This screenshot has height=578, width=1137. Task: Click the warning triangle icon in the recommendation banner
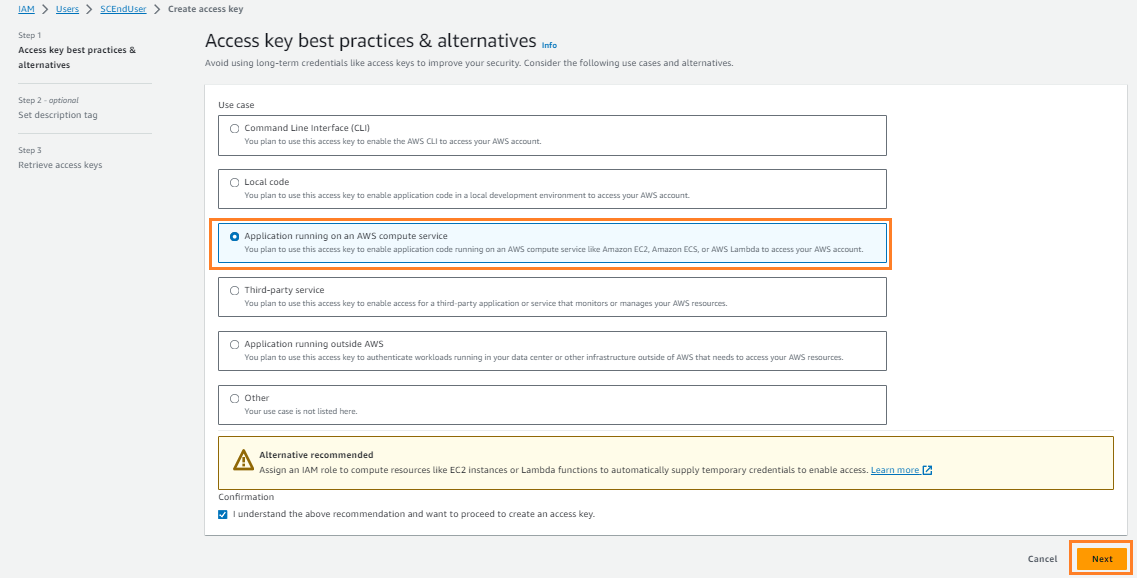243,460
